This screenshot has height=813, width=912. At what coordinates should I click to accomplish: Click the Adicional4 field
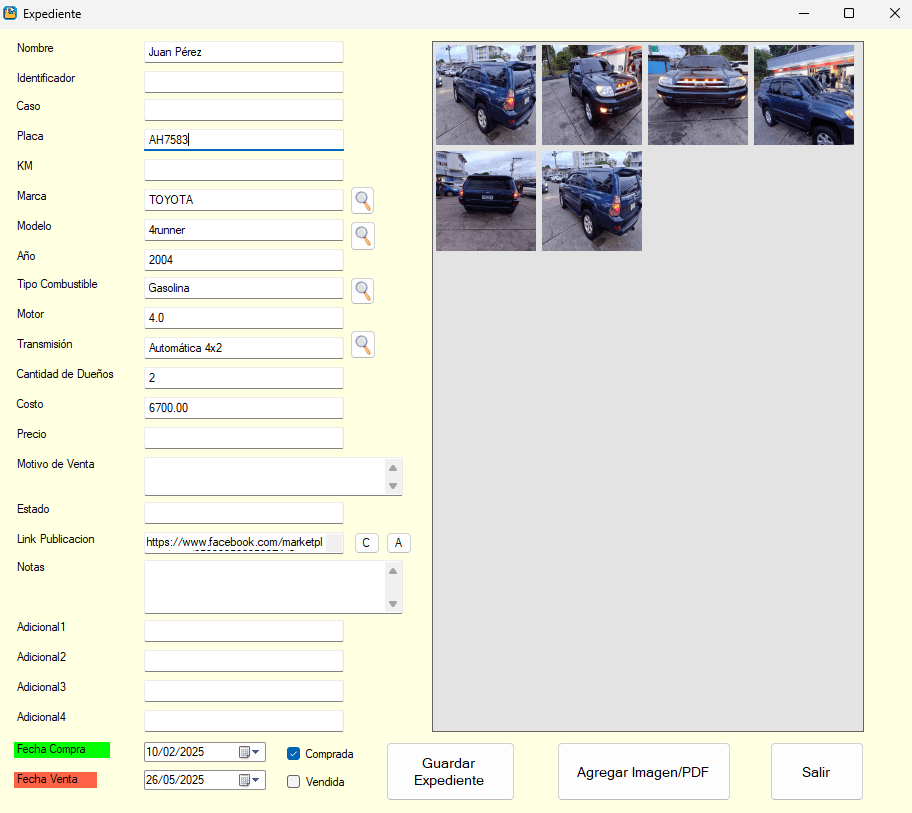click(244, 721)
